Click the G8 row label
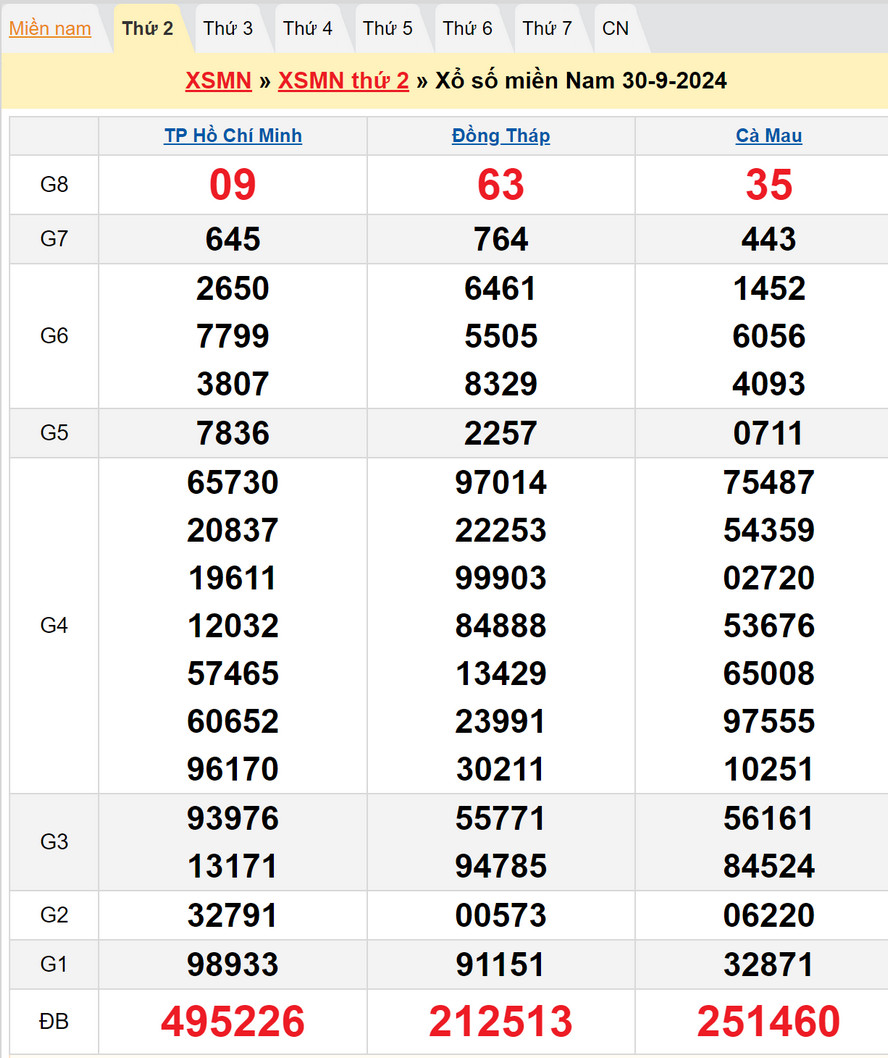 [54, 185]
